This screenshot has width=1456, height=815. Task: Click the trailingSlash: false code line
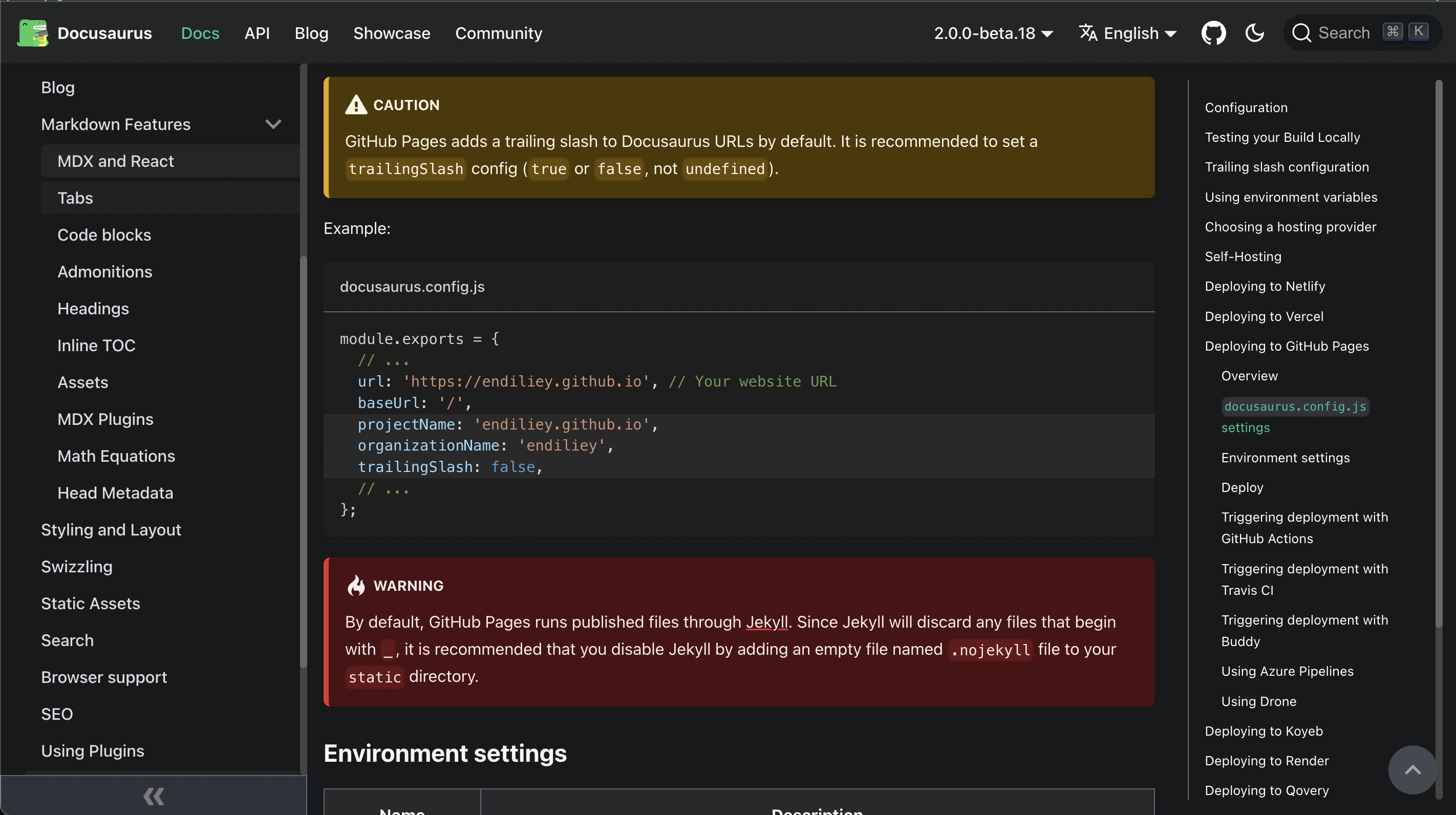click(x=739, y=467)
